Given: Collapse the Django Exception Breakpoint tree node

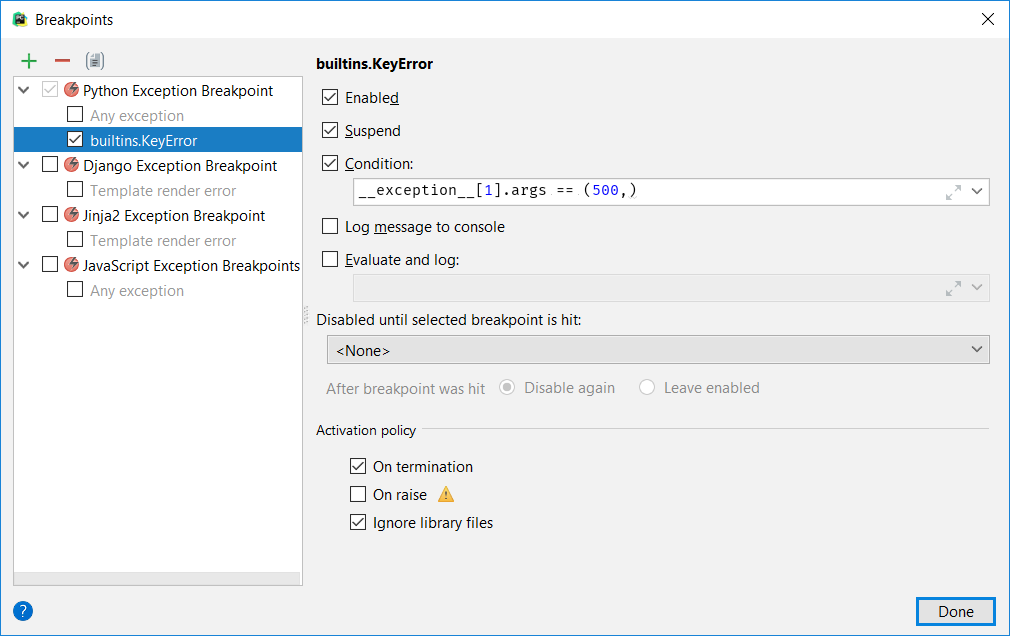Looking at the screenshot, I should point(24,165).
